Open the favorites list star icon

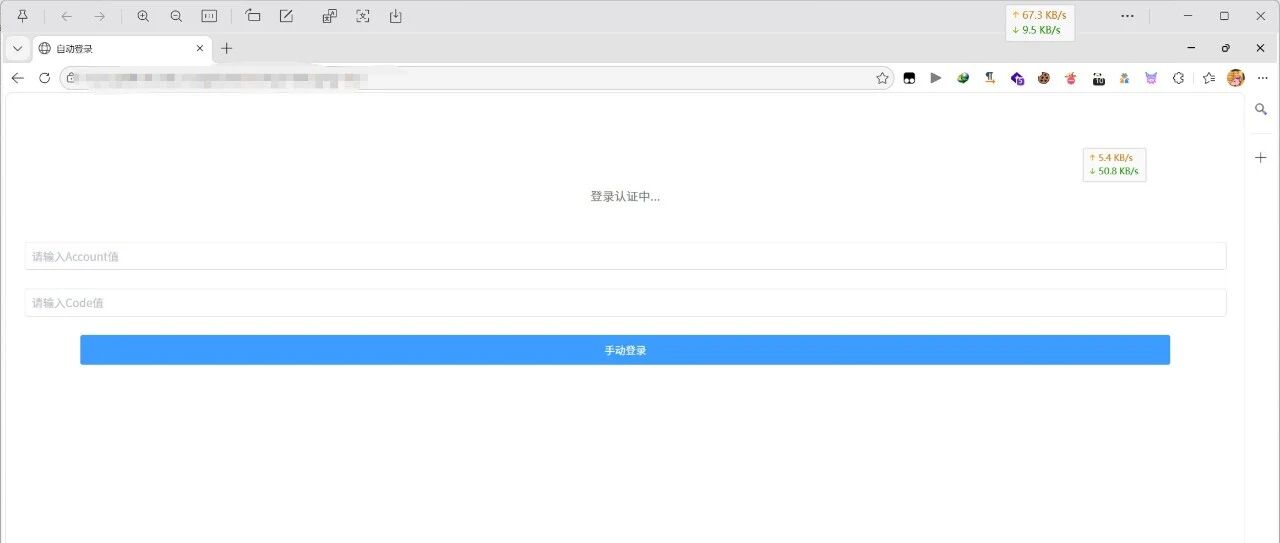pos(1209,78)
